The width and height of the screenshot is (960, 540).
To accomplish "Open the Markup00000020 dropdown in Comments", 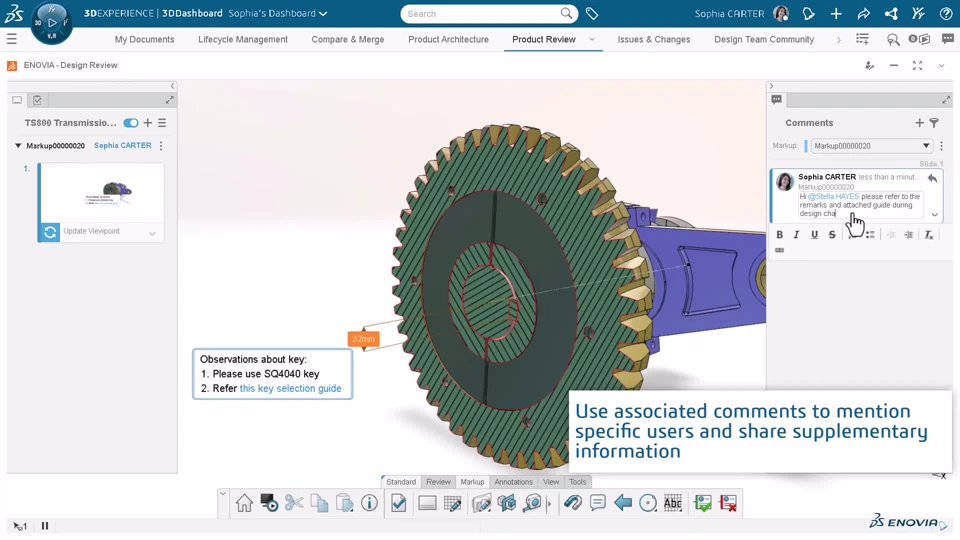I will (871, 146).
